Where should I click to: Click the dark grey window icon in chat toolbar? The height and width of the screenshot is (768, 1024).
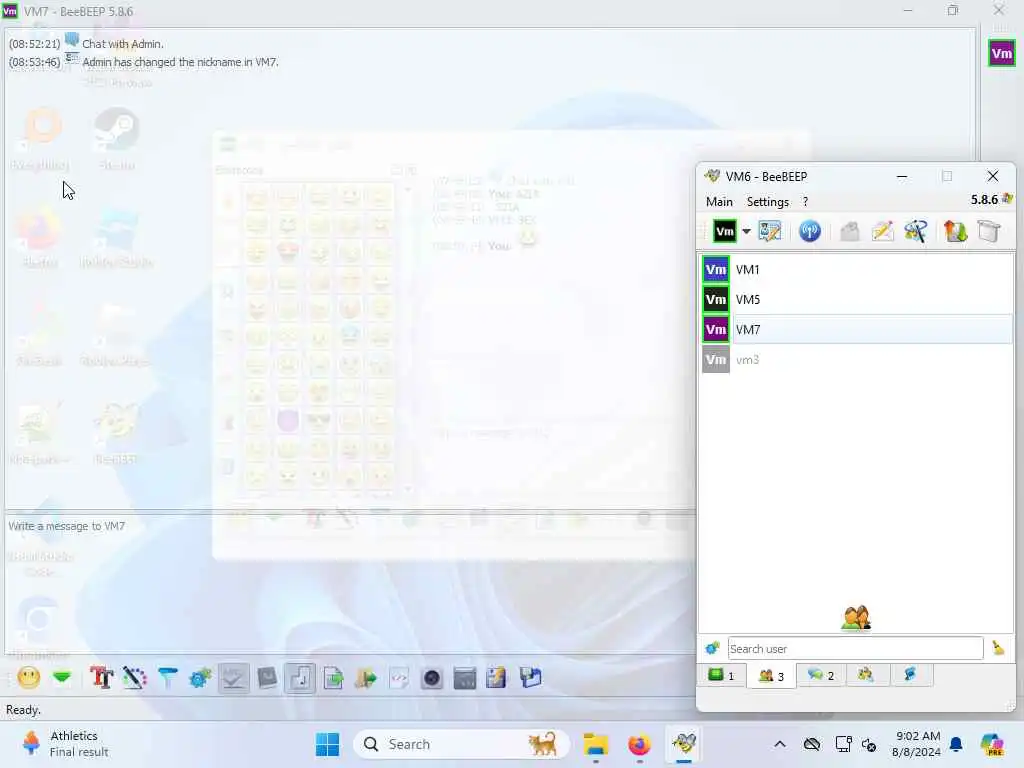pyautogui.click(x=464, y=678)
